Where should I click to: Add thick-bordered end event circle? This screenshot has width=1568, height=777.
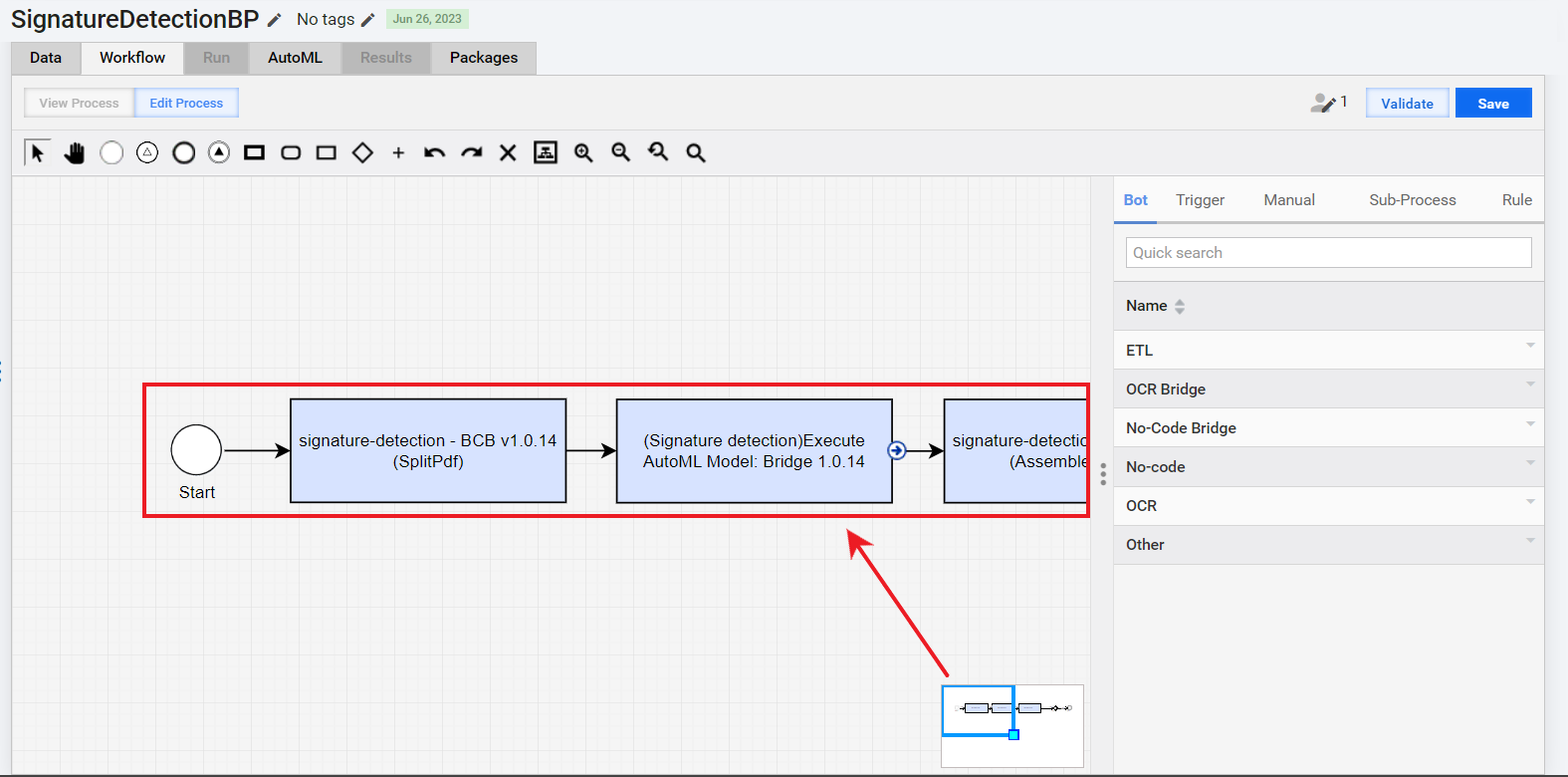pos(183,152)
